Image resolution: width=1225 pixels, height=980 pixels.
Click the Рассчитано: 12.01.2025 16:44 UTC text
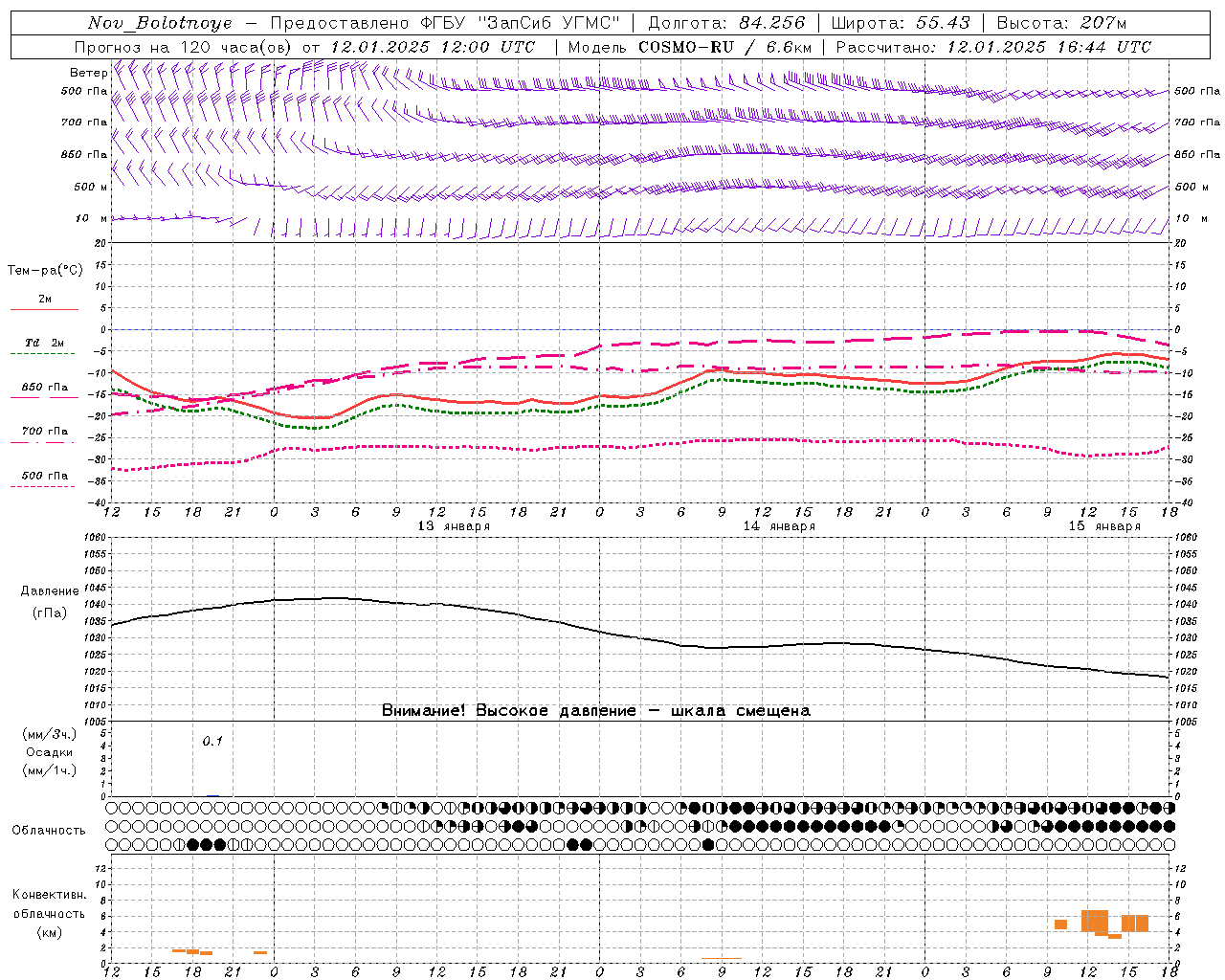click(993, 47)
